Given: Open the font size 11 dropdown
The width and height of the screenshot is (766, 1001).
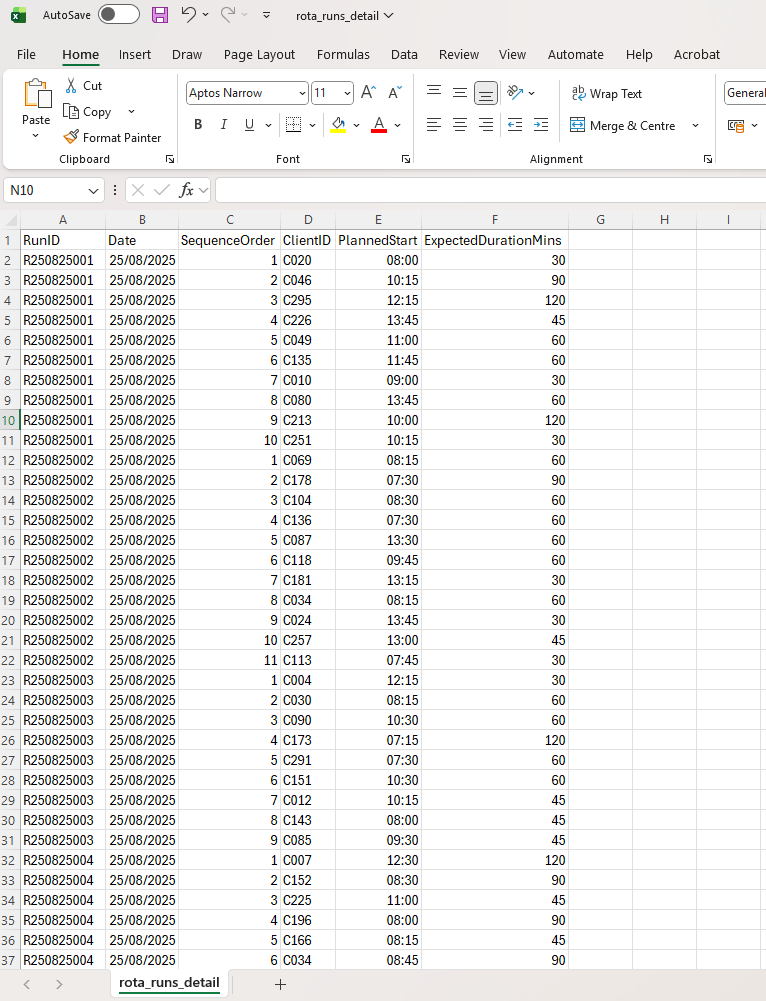Looking at the screenshot, I should pos(347,93).
